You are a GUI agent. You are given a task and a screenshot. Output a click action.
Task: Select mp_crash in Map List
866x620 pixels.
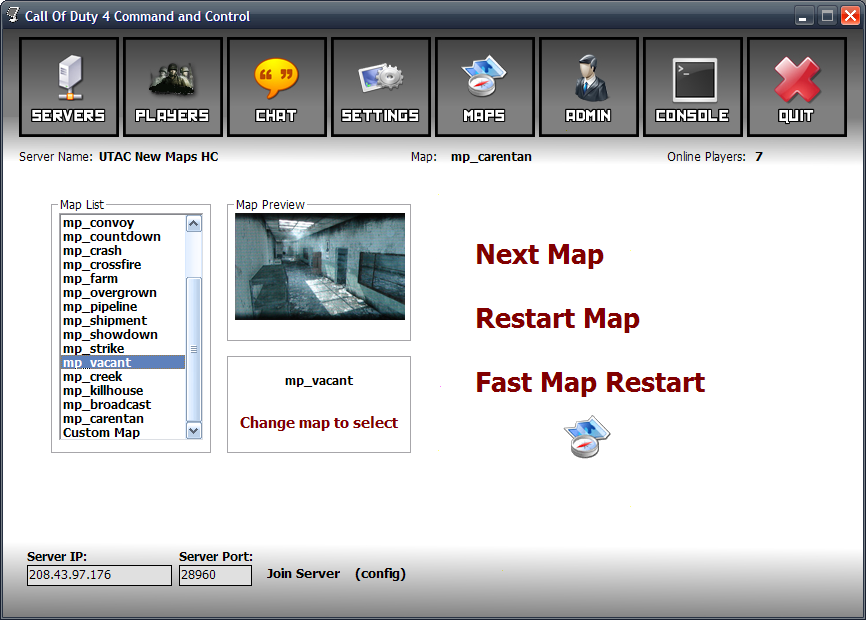click(123, 251)
